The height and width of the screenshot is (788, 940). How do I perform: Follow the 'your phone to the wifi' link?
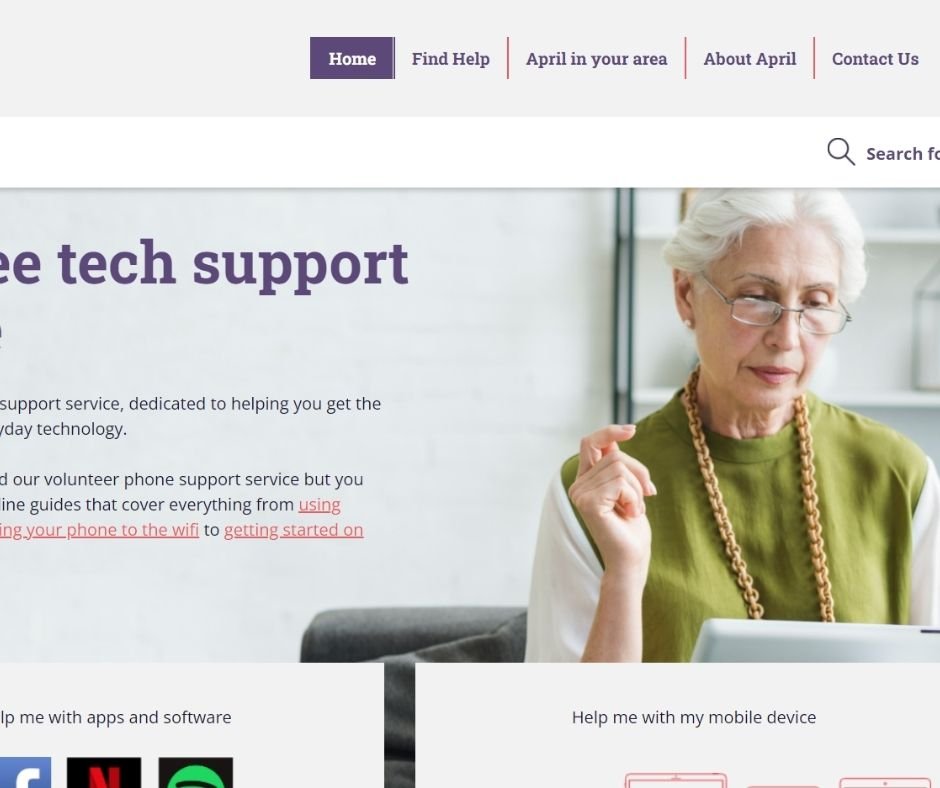pos(100,530)
